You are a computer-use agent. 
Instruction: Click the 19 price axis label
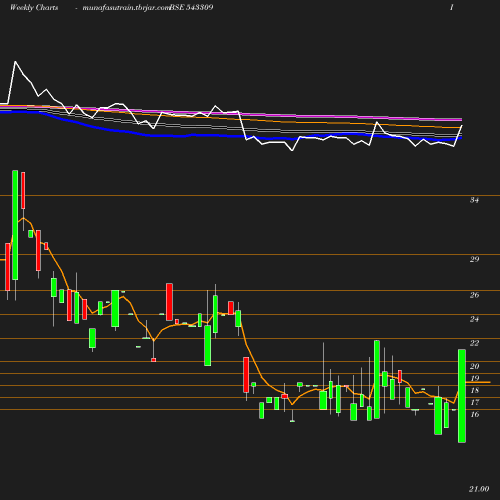pyautogui.click(x=474, y=378)
